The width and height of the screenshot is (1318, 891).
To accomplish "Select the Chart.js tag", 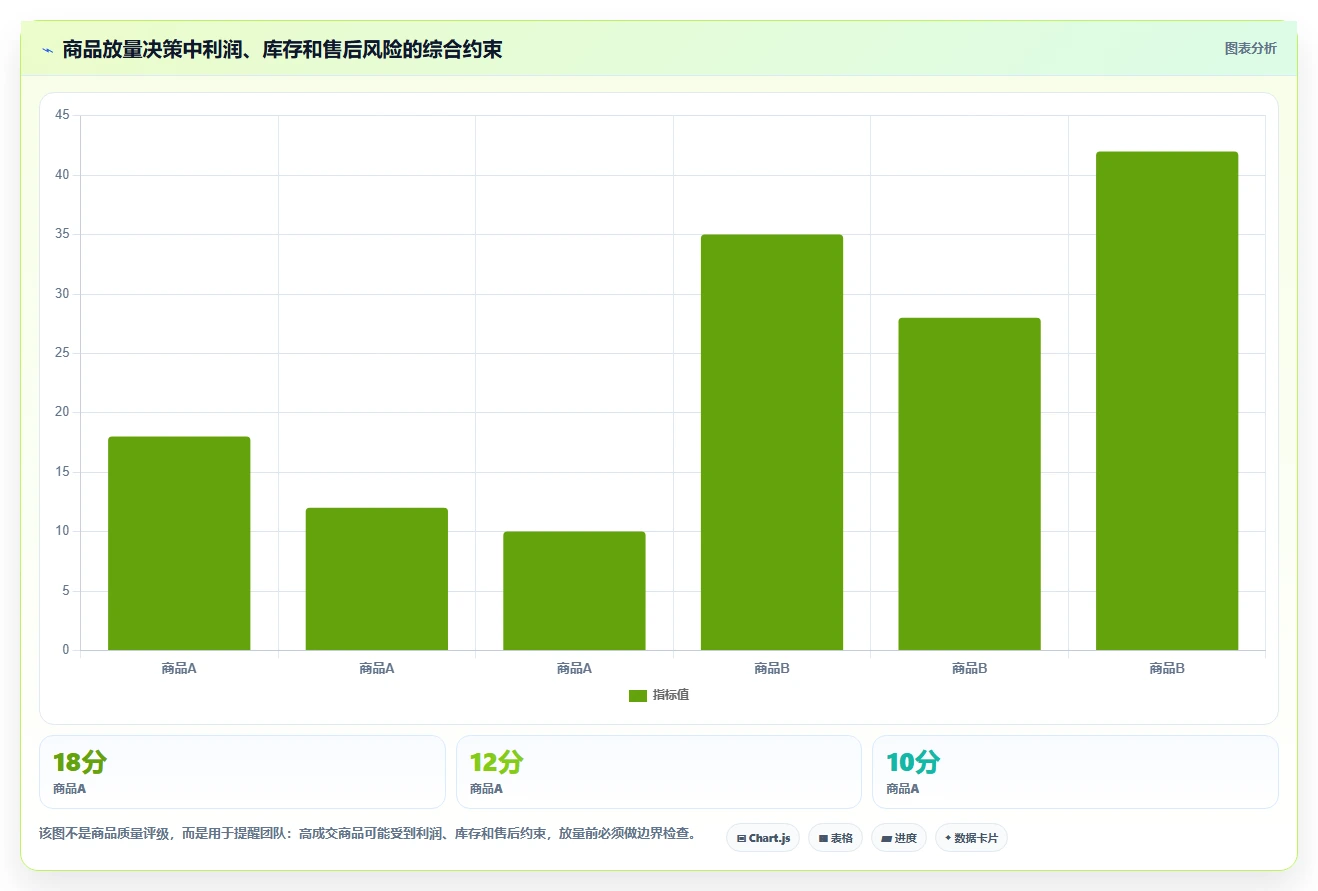I will tap(763, 838).
